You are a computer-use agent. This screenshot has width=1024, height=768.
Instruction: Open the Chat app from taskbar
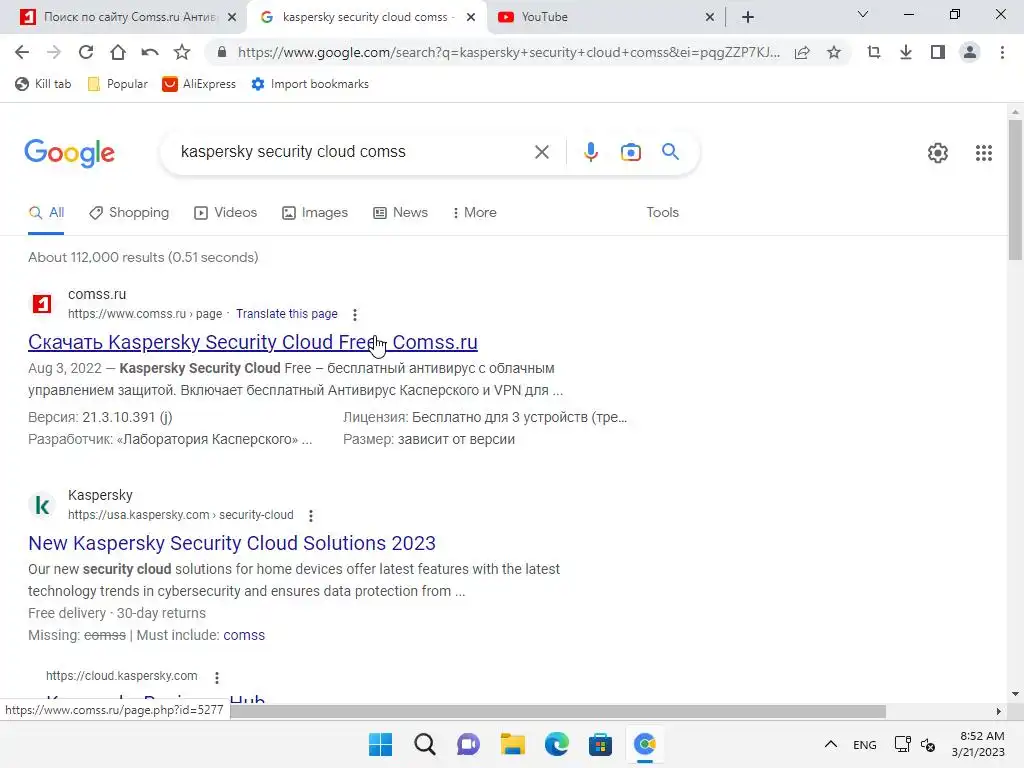(x=468, y=744)
